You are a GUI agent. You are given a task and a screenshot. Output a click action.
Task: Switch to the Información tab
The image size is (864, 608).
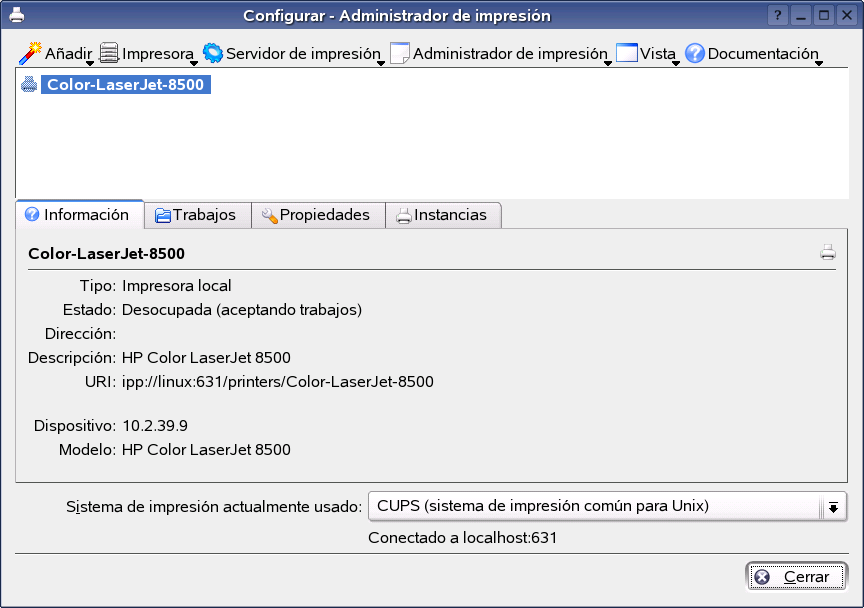point(80,214)
